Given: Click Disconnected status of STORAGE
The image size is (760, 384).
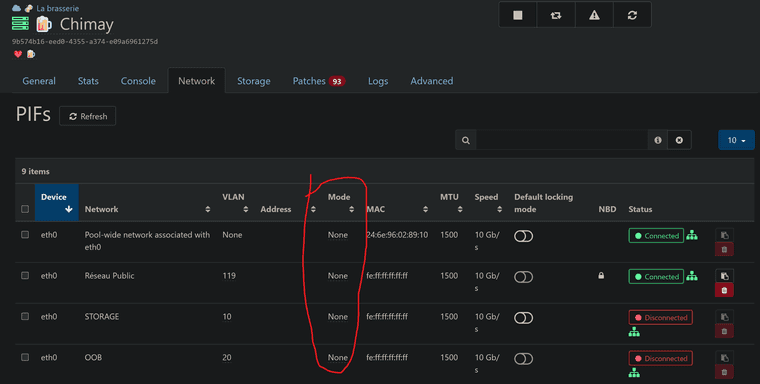Looking at the screenshot, I should (660, 318).
